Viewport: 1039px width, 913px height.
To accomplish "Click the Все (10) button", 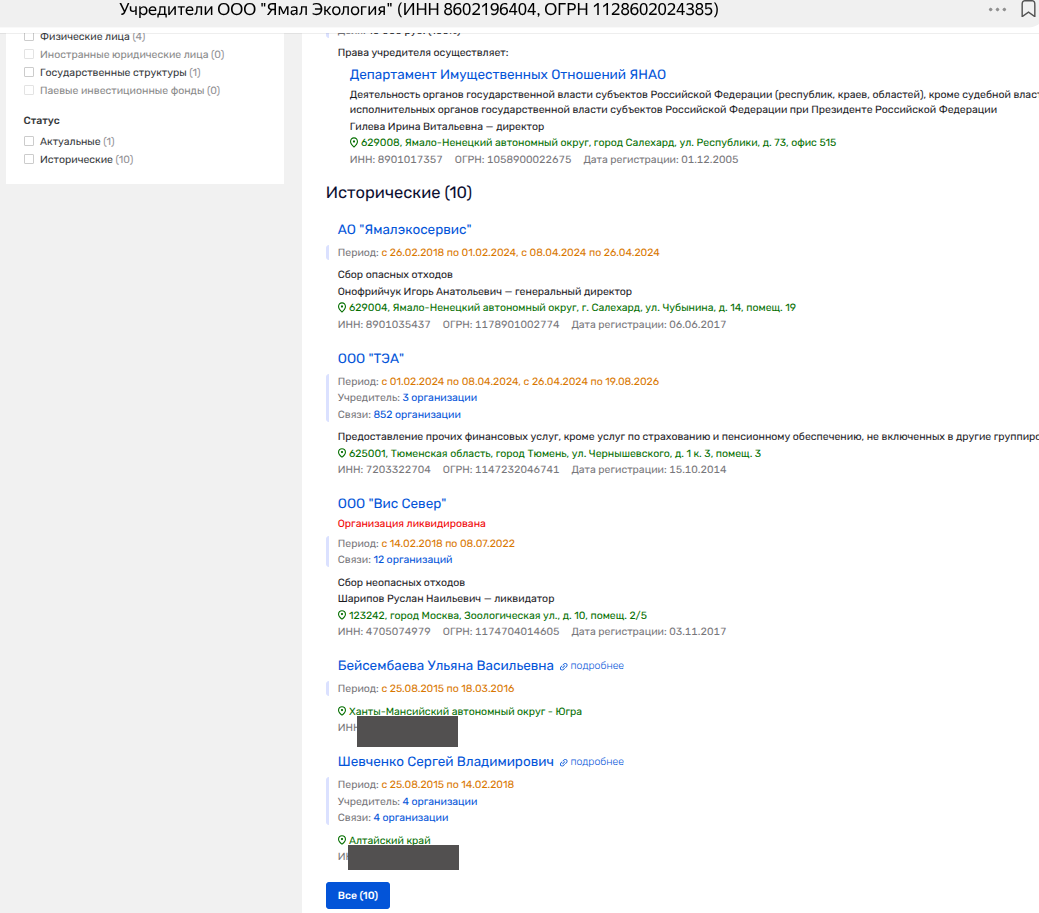I will click(358, 896).
